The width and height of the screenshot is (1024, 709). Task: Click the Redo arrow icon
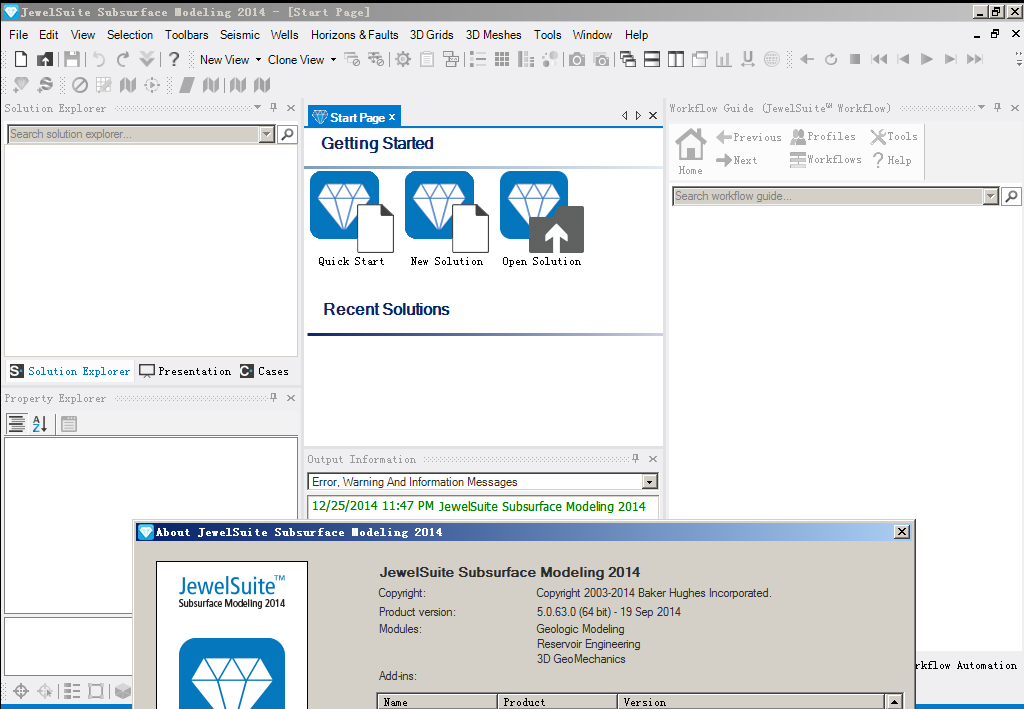[x=122, y=59]
